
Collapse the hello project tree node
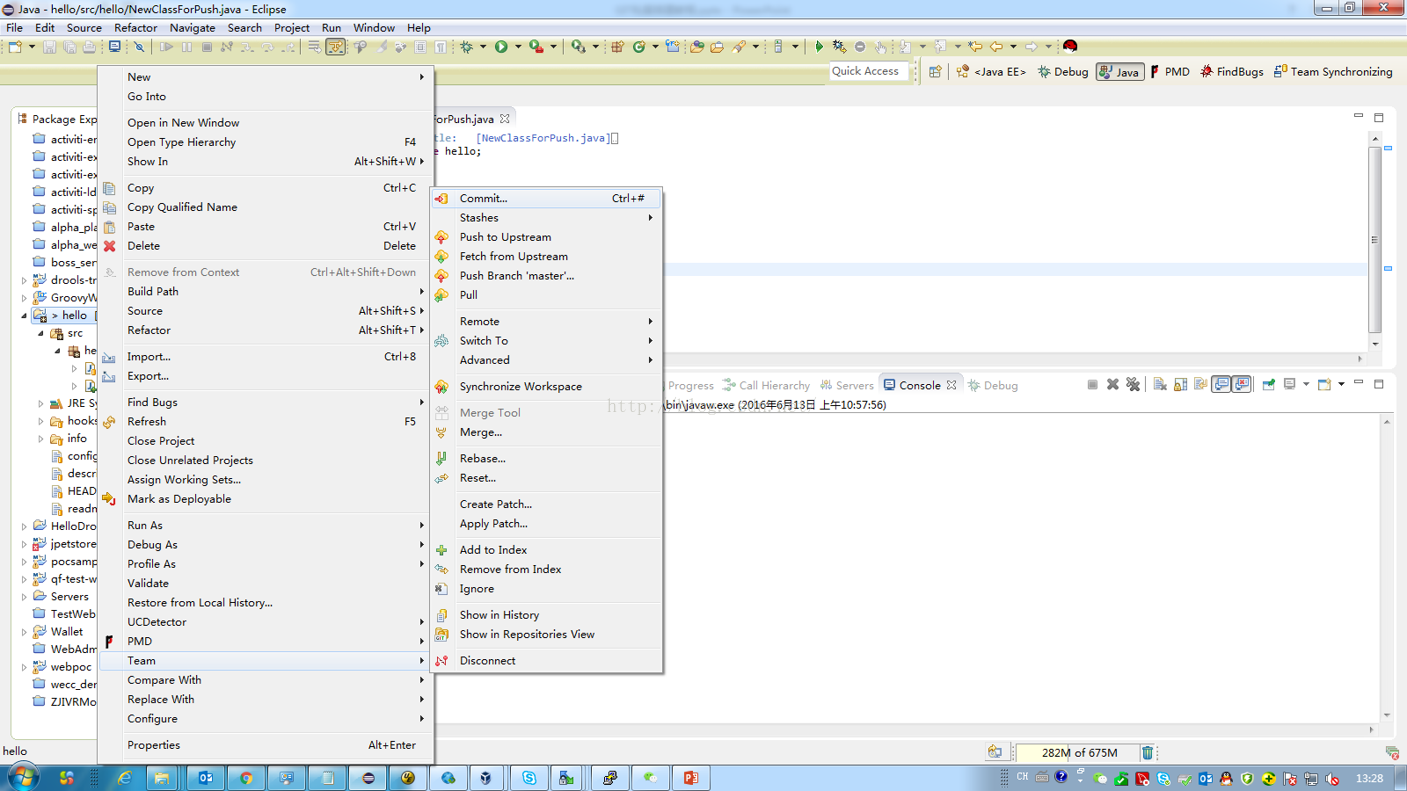tap(25, 316)
